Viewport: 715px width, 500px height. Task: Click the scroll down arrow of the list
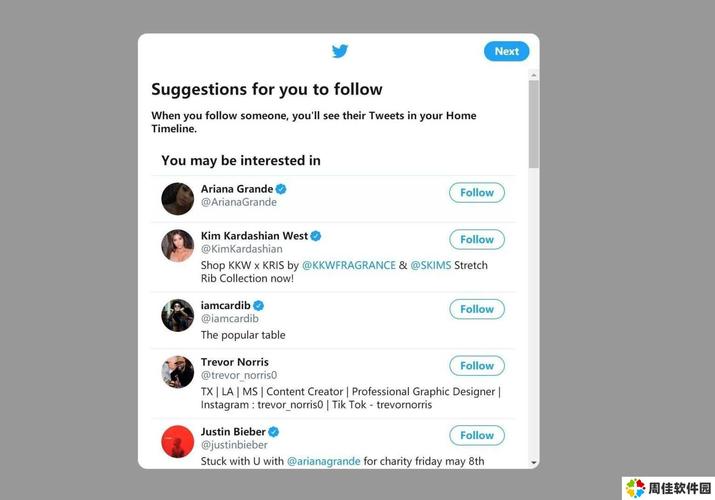coord(534,462)
